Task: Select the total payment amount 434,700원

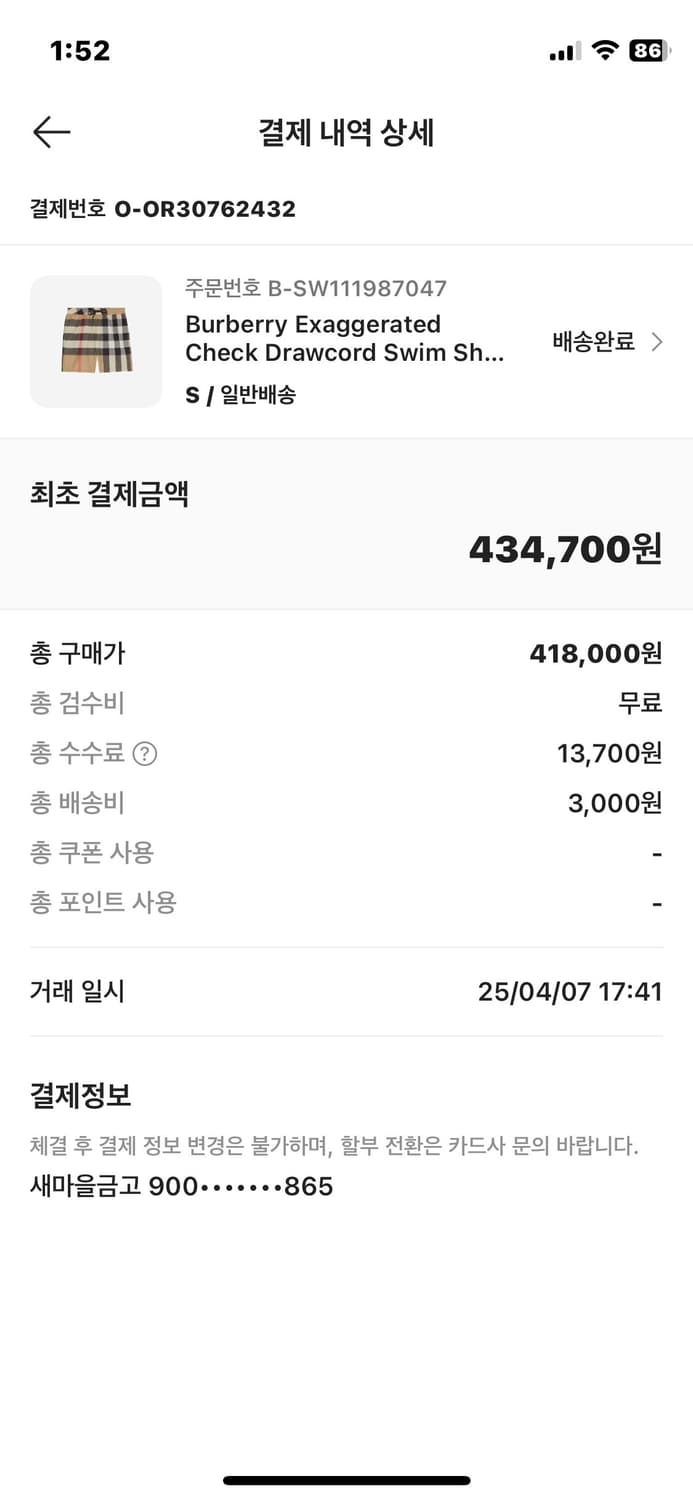Action: click(567, 548)
